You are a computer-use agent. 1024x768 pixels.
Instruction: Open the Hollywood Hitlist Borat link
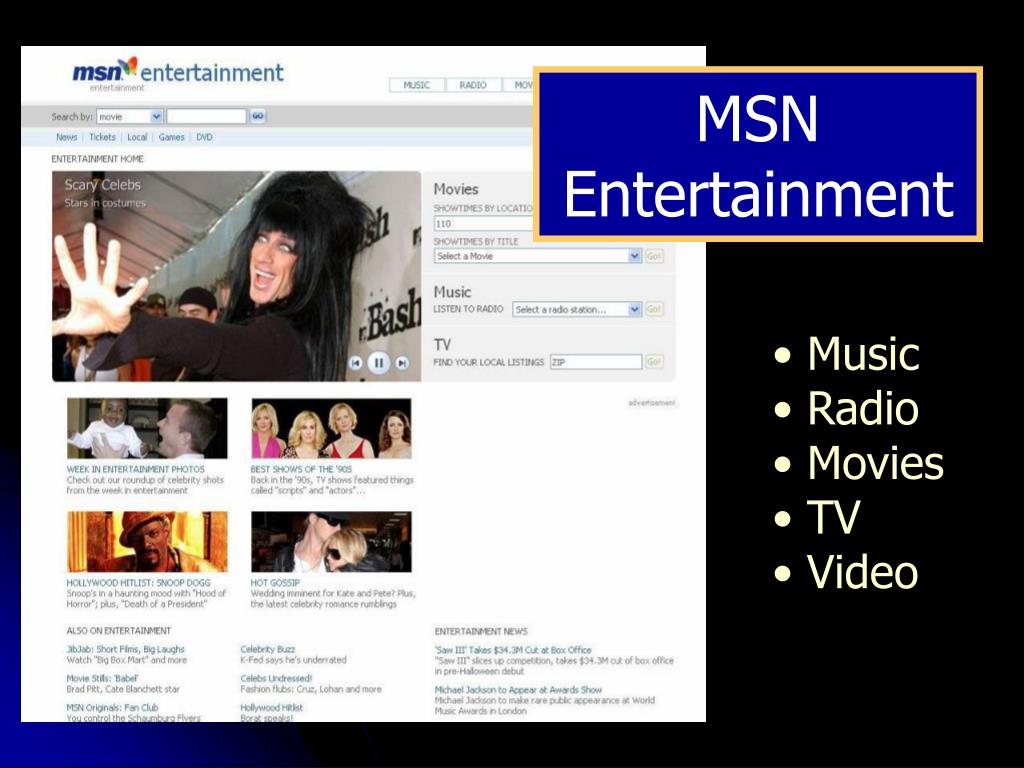[272, 707]
